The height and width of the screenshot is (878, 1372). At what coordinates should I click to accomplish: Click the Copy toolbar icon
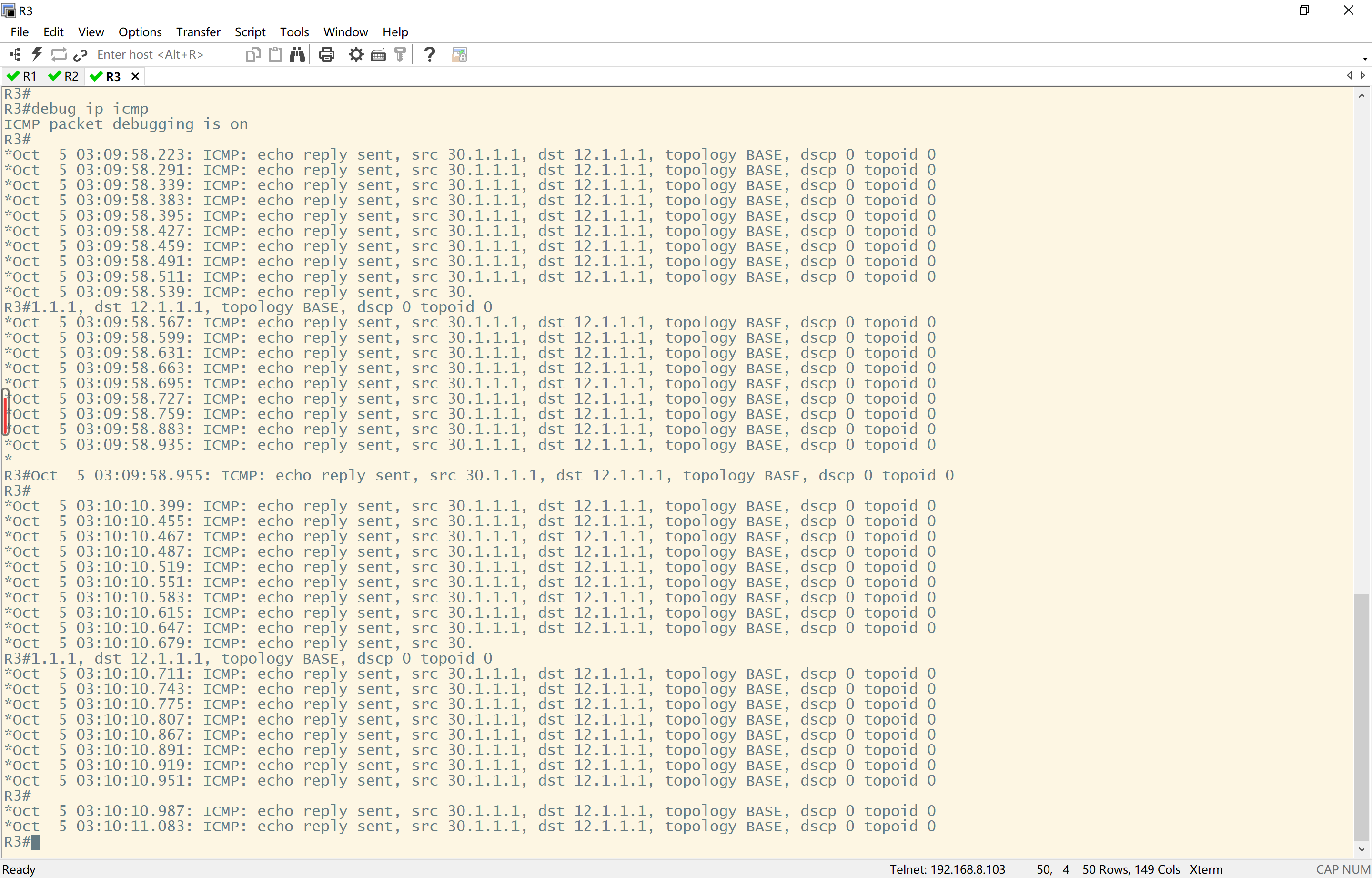coord(253,55)
